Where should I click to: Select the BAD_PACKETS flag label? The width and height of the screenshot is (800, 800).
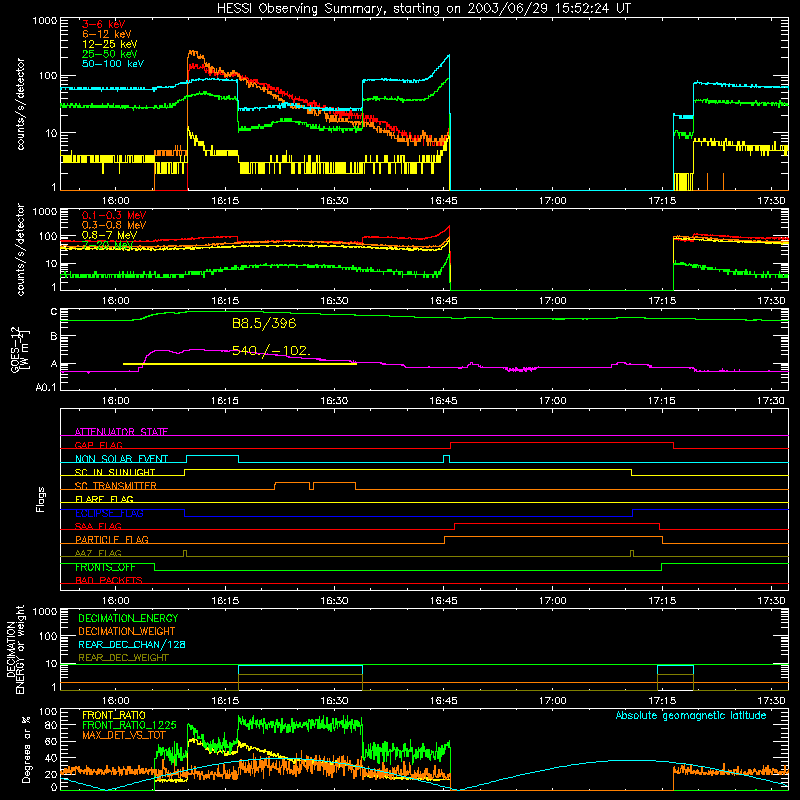[109, 580]
